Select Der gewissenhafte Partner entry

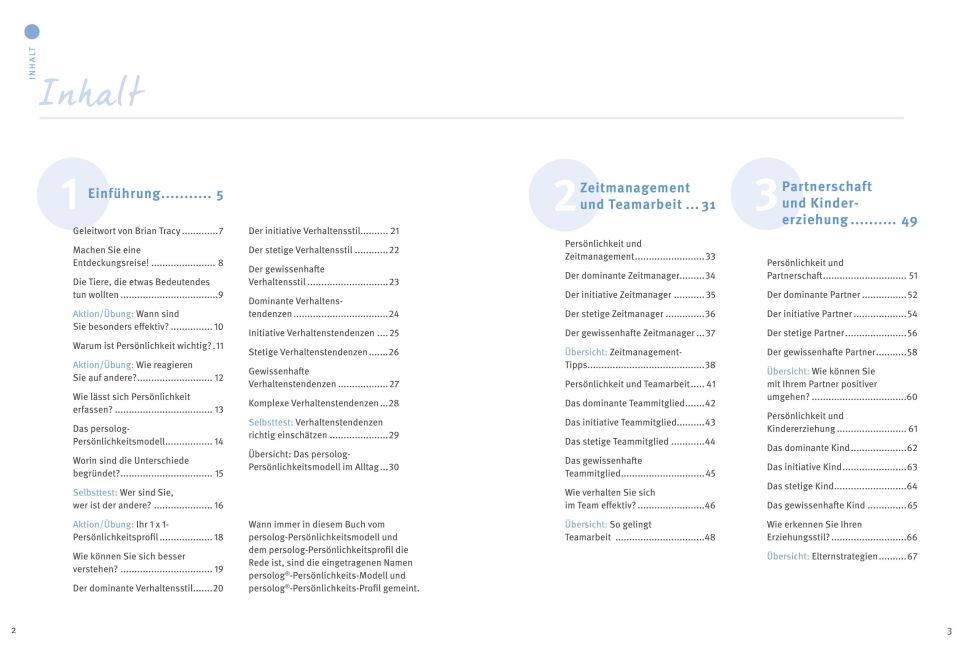(842, 352)
